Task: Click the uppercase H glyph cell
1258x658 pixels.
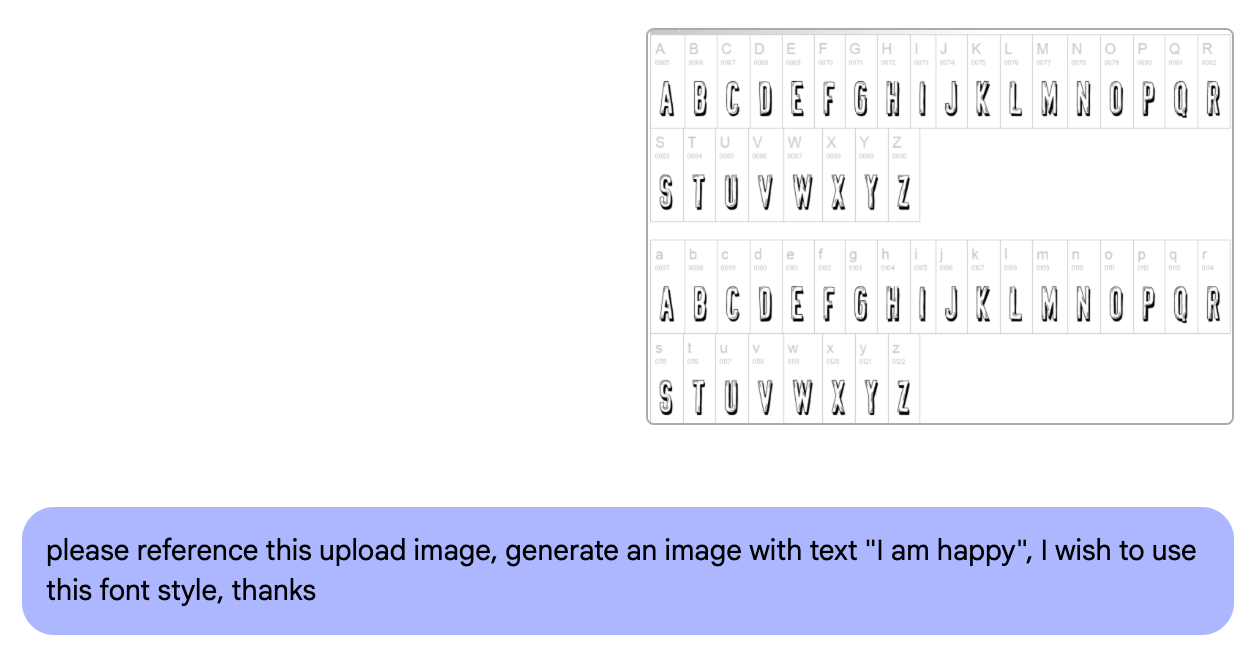Action: point(891,84)
